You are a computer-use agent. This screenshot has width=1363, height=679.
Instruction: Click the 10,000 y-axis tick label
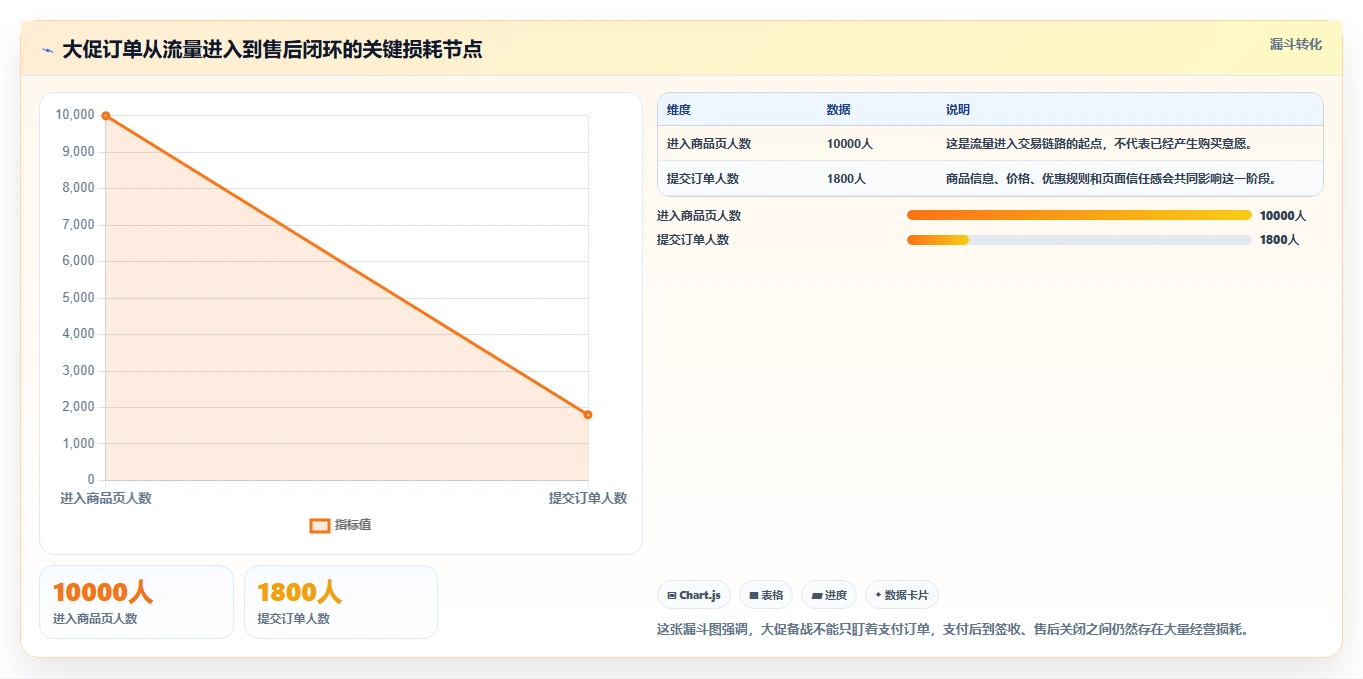tap(76, 115)
